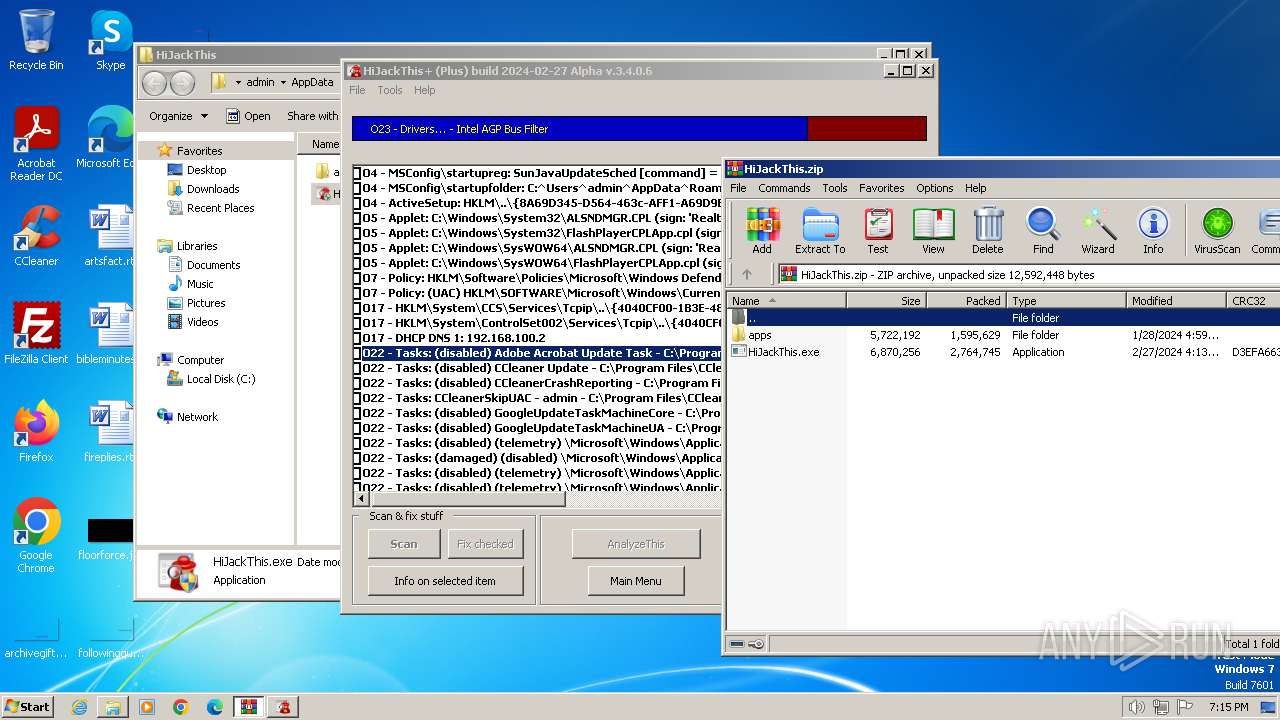Click the Find icon in WinRAR toolbar

click(x=1043, y=231)
